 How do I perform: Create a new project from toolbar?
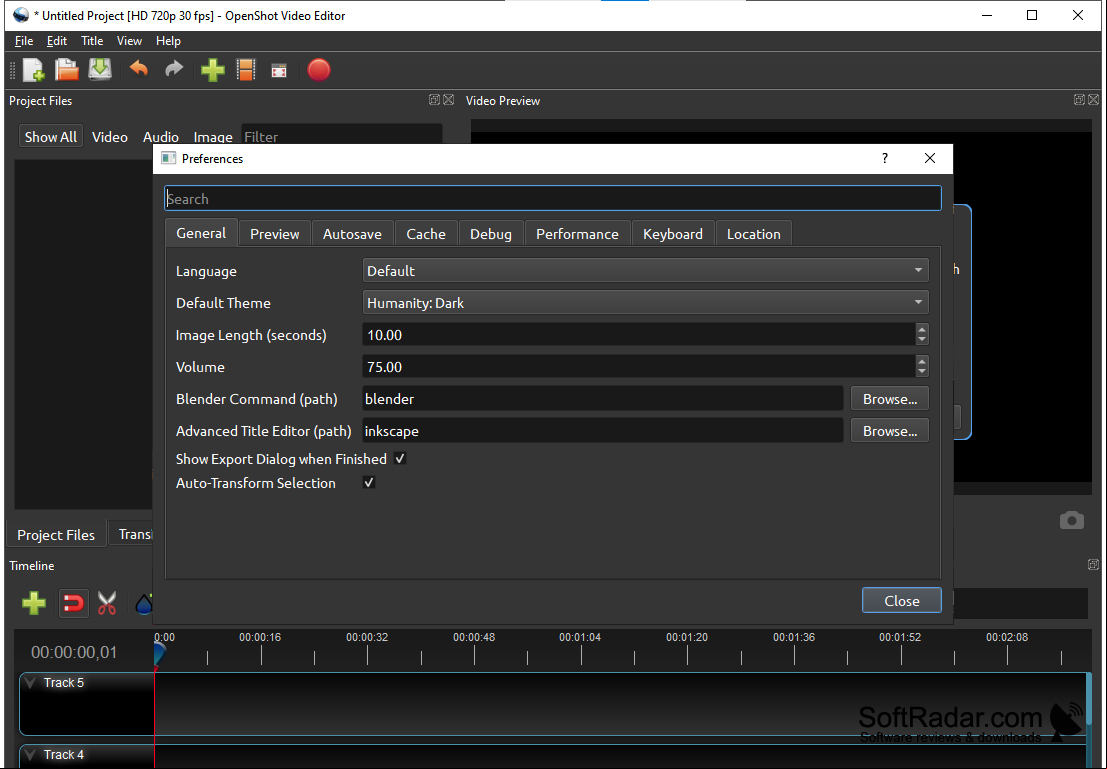coord(33,70)
